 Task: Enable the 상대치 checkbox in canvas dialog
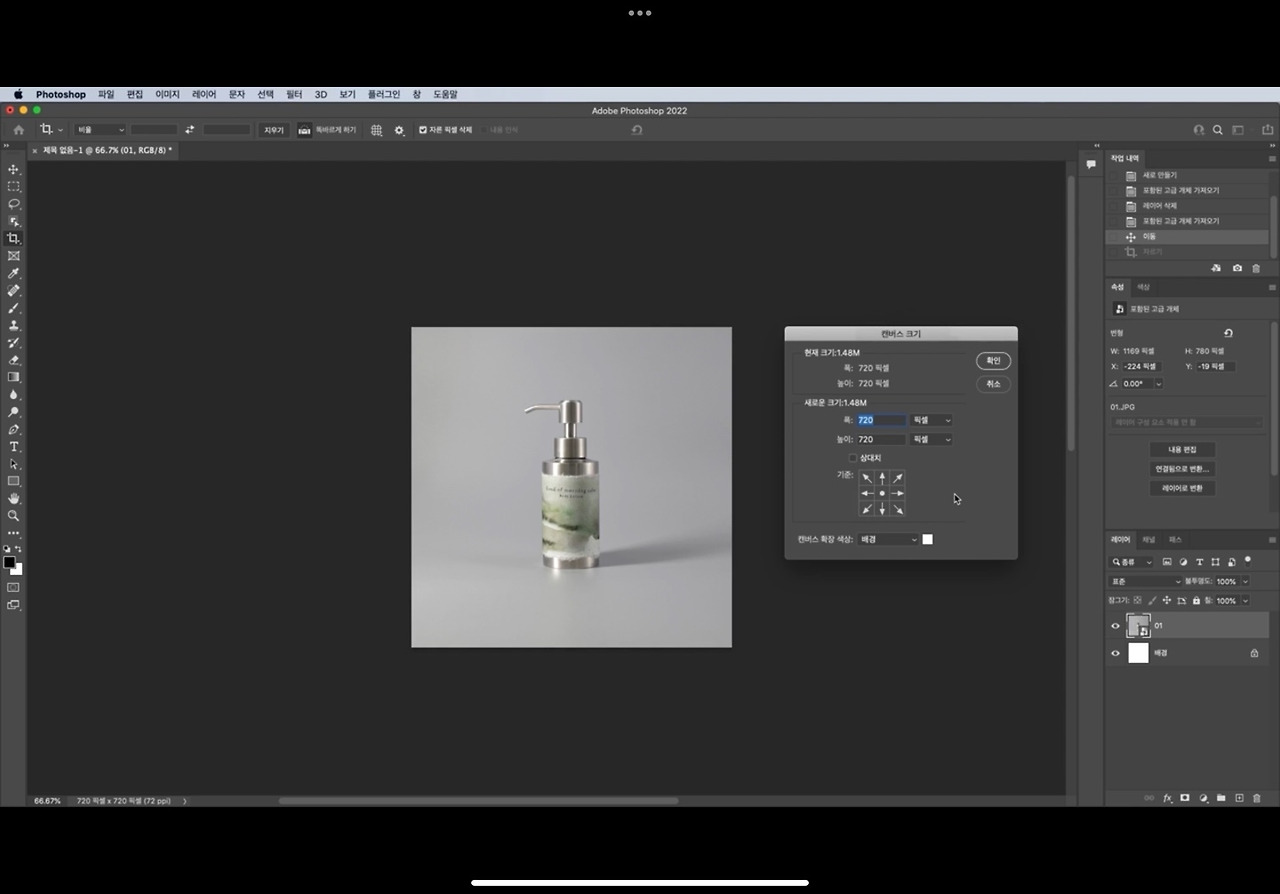(x=852, y=458)
